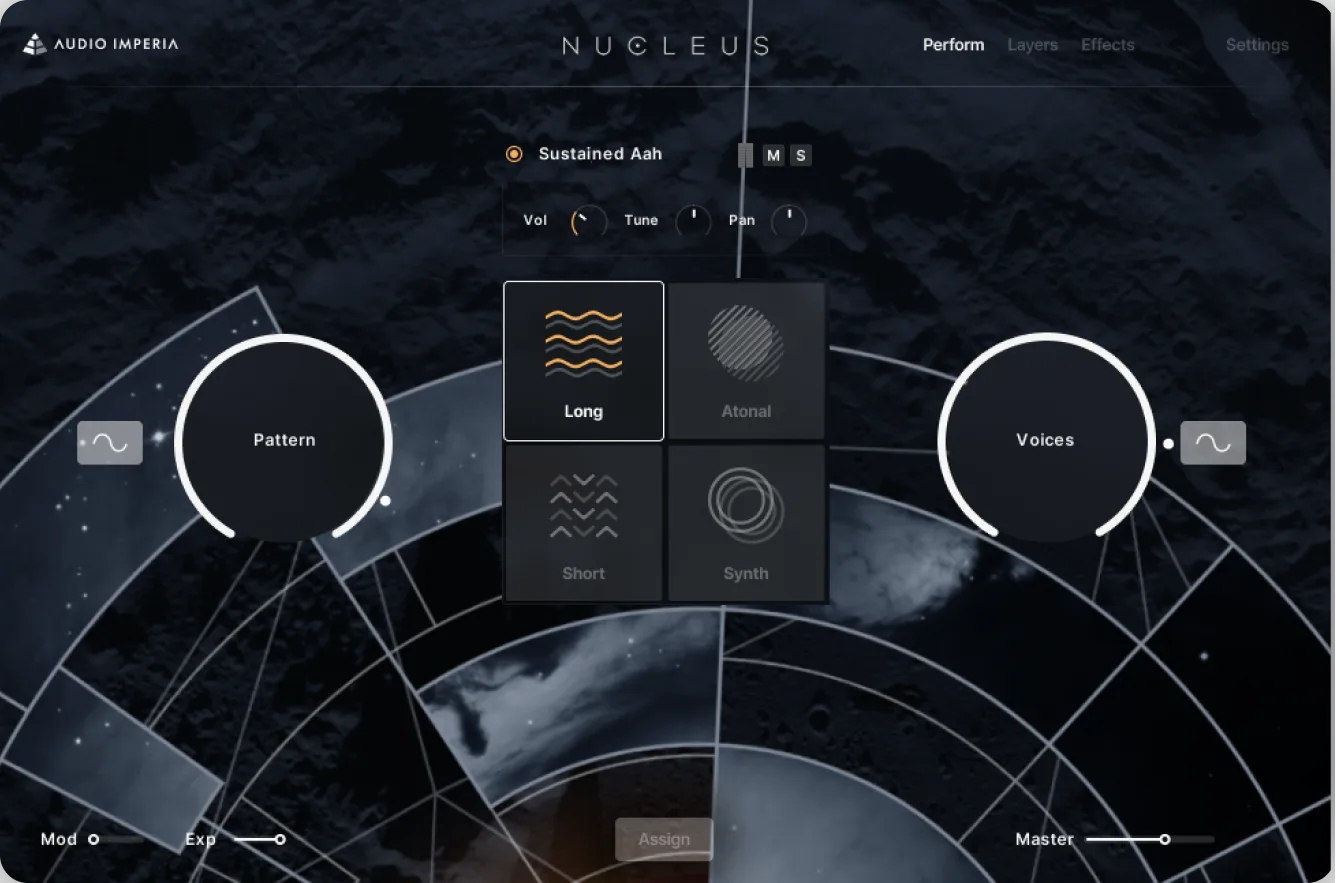Click the sine wave icon beside Pattern
The image size is (1336, 883).
tap(110, 443)
